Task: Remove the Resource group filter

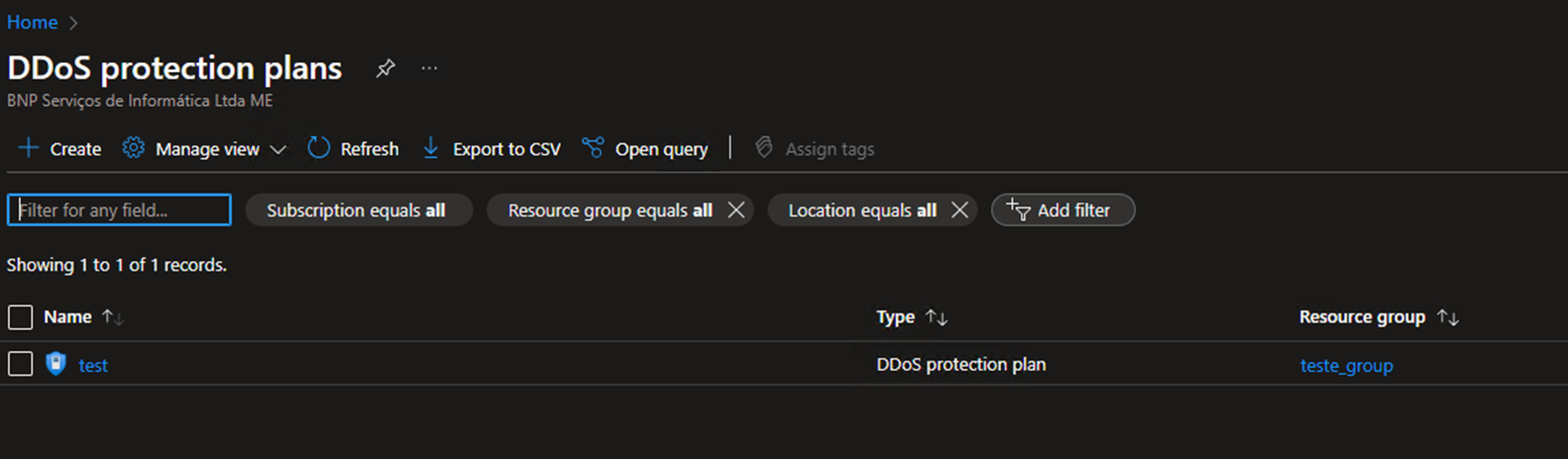Action: [x=736, y=209]
